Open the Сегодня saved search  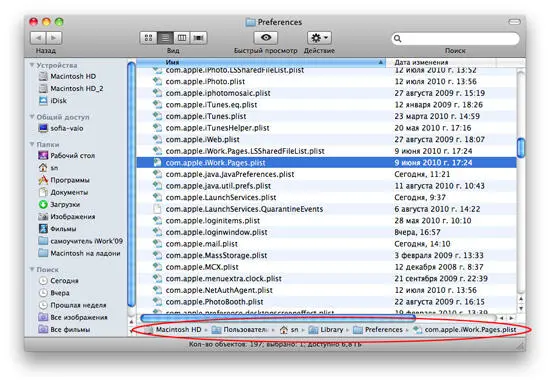[x=59, y=281]
